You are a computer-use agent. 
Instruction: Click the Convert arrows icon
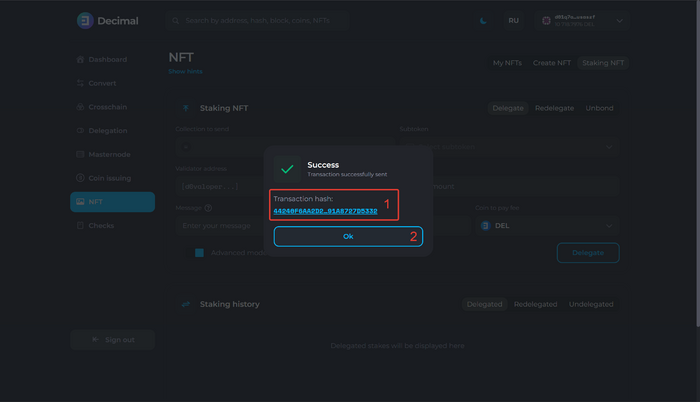tap(80, 83)
